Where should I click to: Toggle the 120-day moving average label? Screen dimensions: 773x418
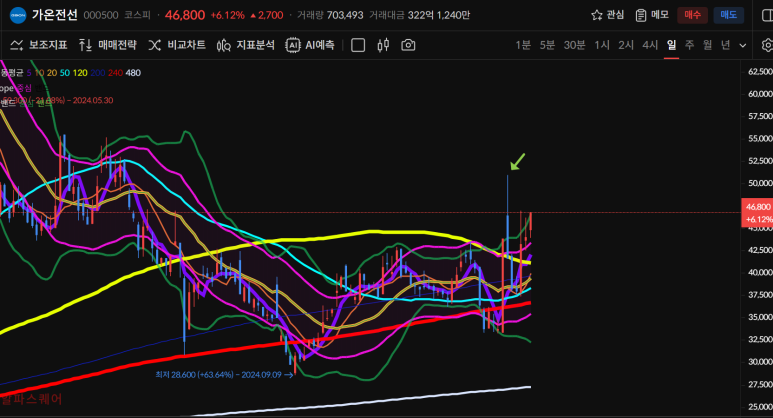tap(80, 73)
